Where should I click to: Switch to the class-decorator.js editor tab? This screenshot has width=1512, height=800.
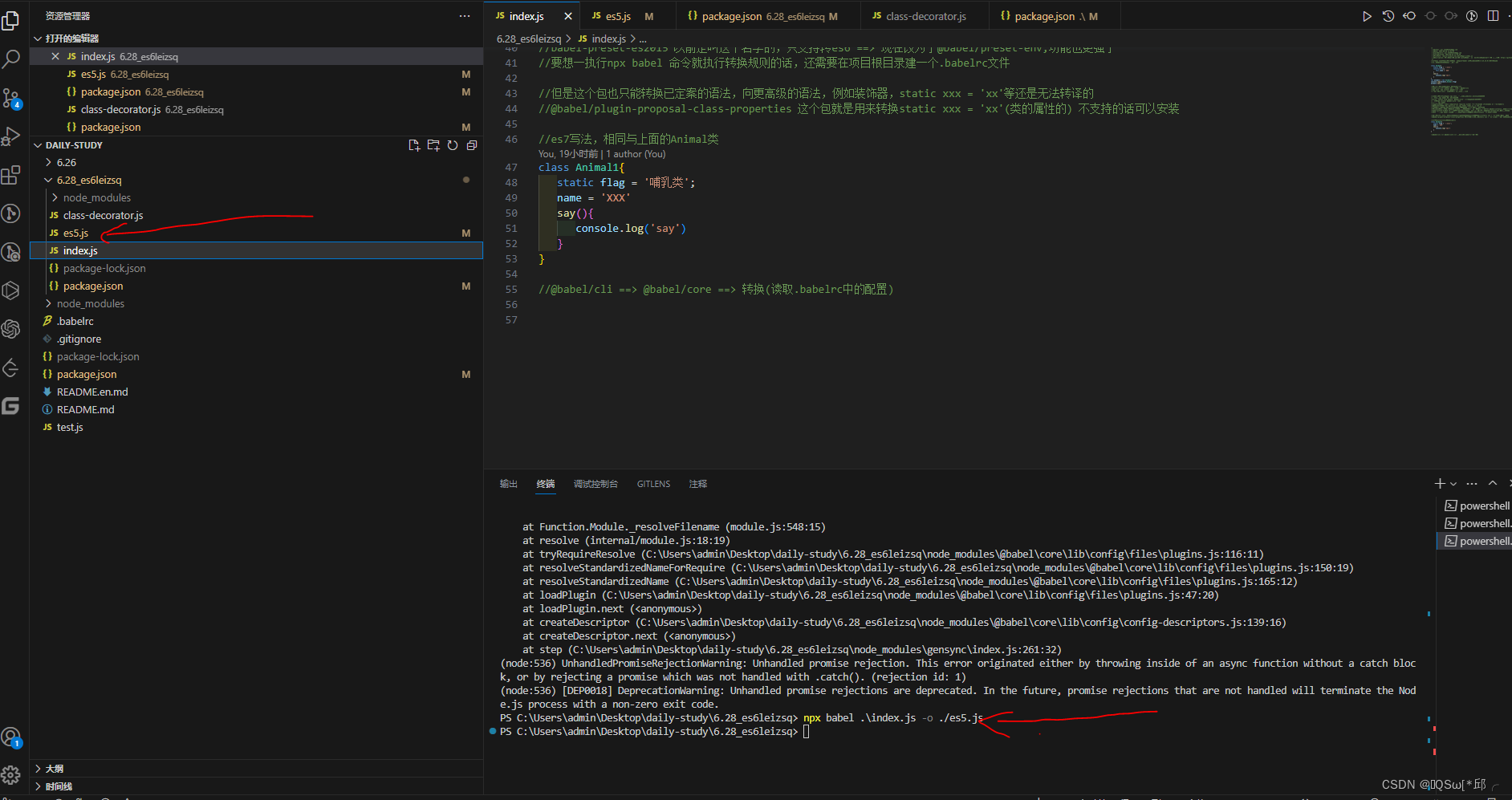925,16
